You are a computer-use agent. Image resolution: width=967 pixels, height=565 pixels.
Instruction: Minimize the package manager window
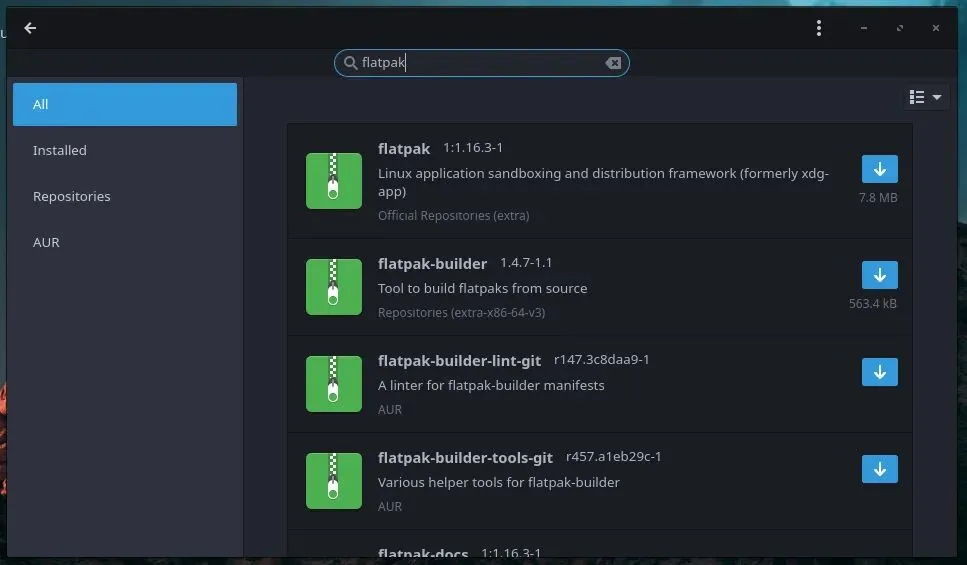(863, 28)
